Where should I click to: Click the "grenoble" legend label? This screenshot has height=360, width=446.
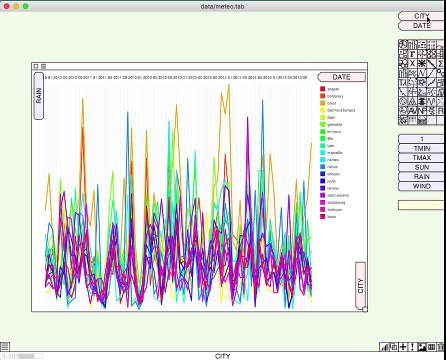pos(334,124)
